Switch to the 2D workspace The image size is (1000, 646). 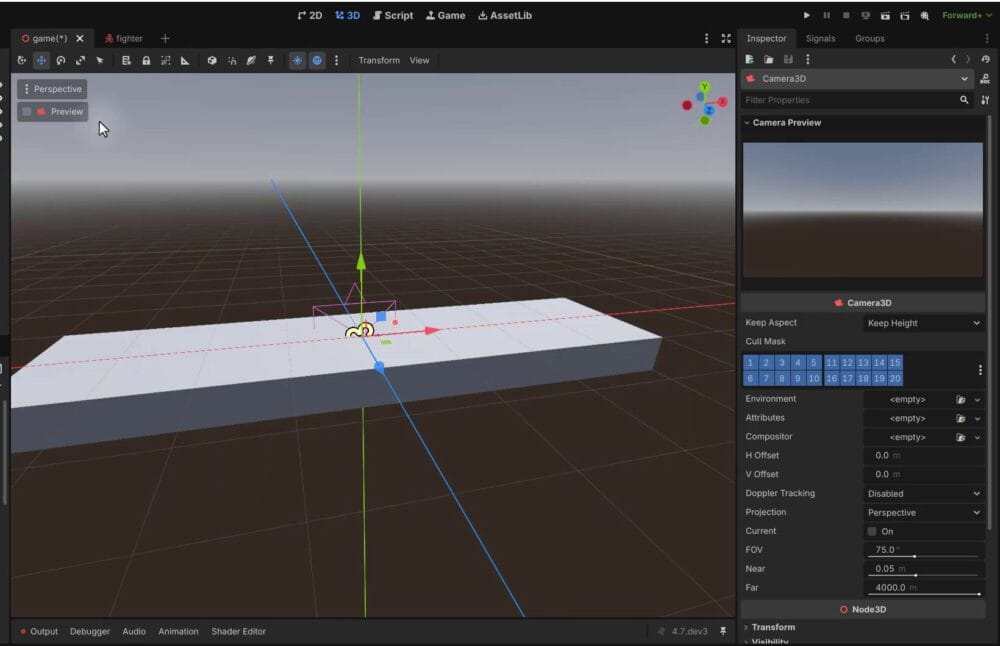(310, 15)
